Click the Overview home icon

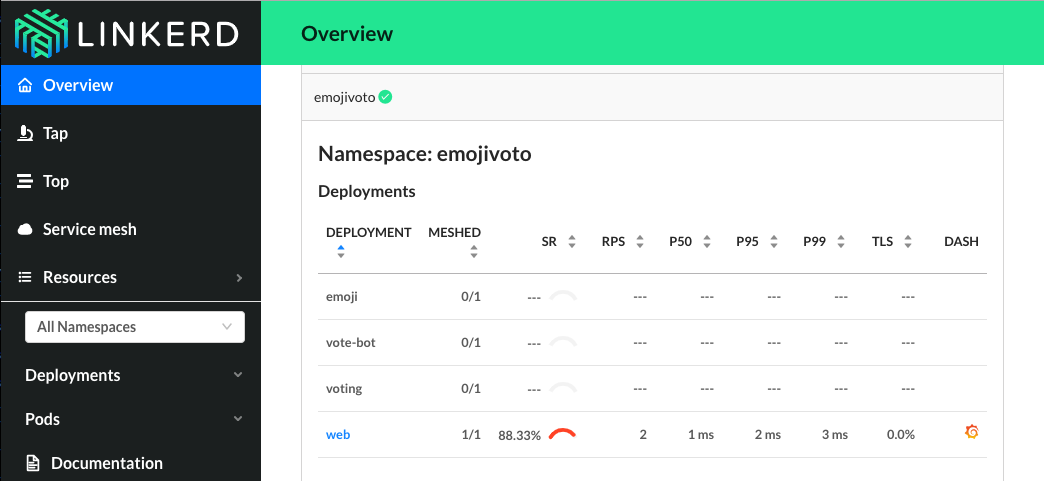pyautogui.click(x=27, y=85)
